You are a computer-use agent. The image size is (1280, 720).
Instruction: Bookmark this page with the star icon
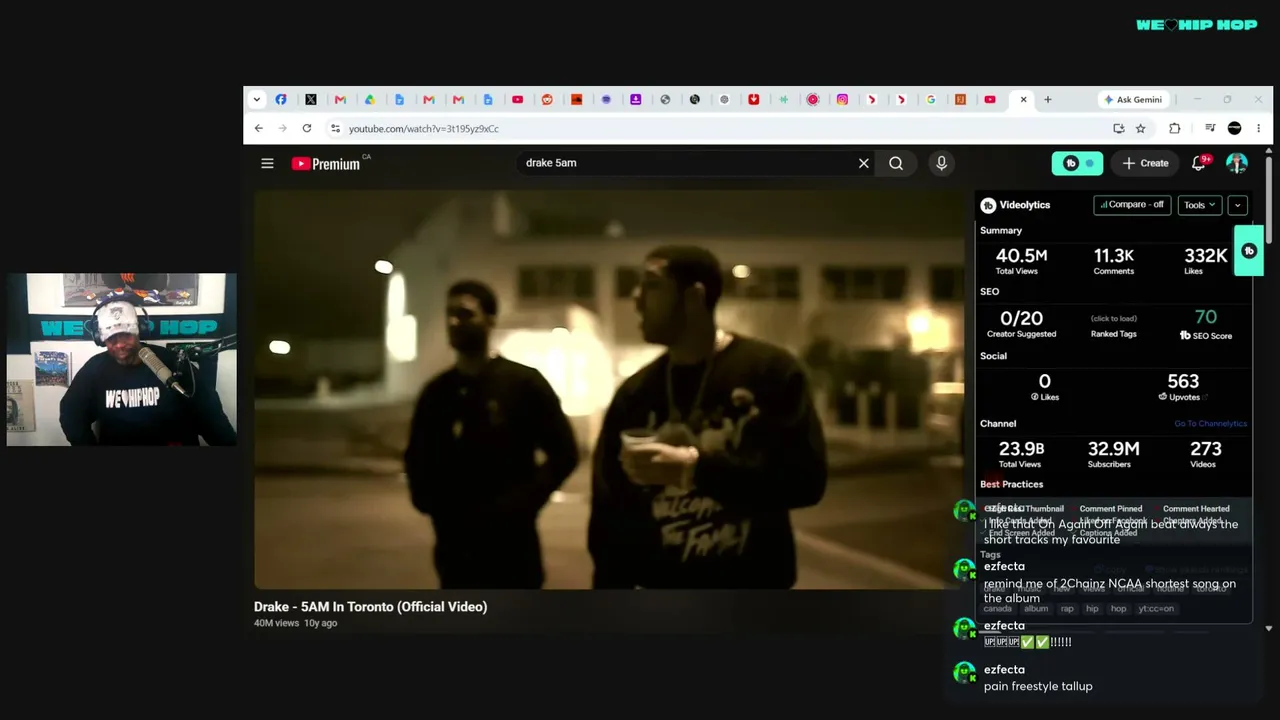click(x=1140, y=128)
